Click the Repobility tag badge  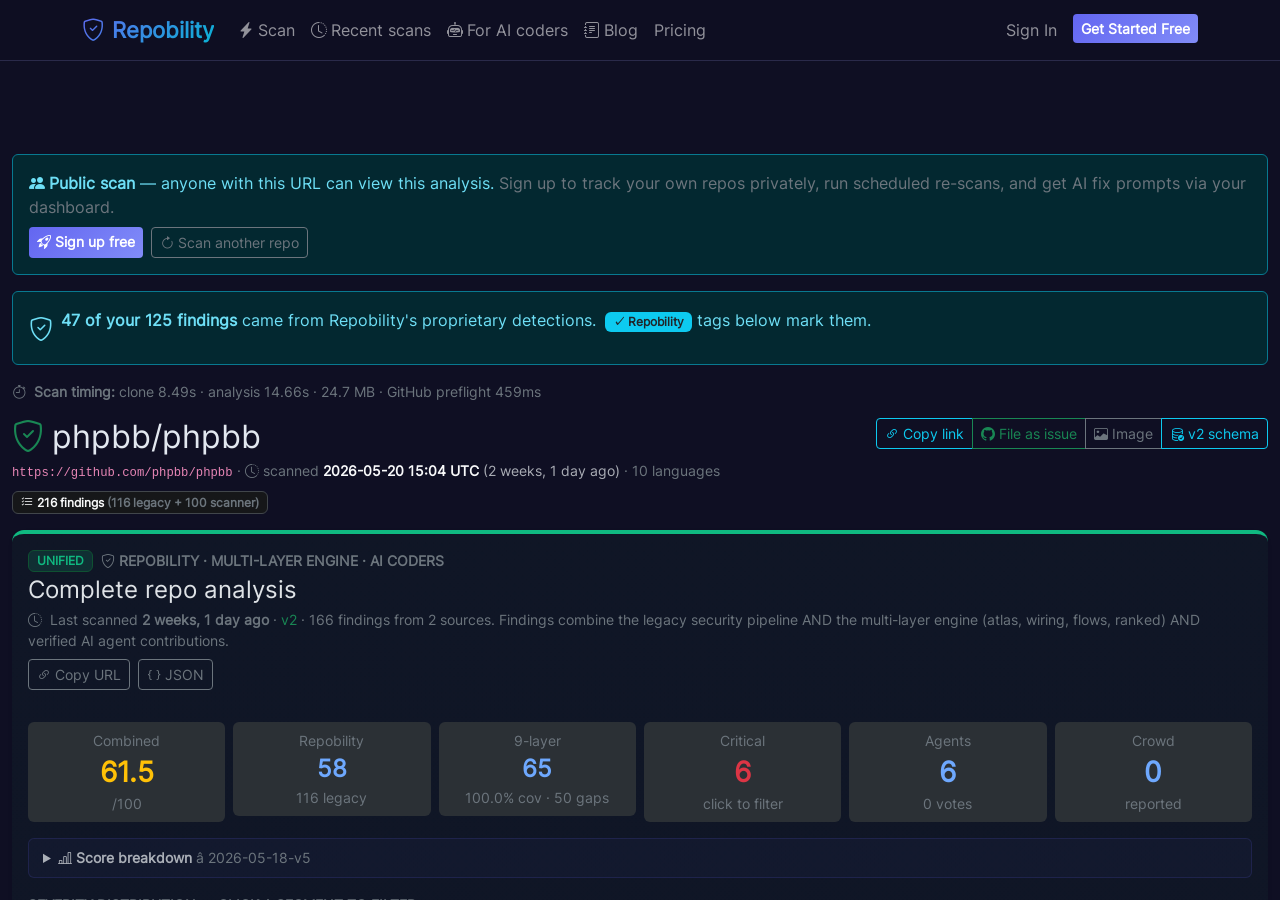pos(648,321)
